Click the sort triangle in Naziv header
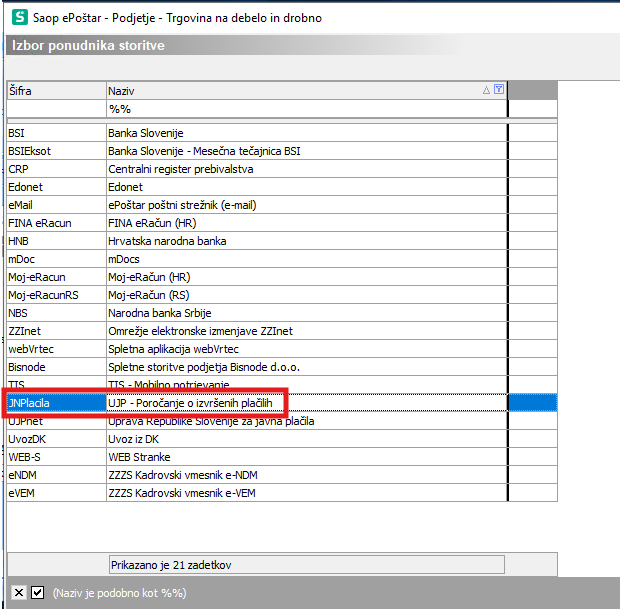The height and width of the screenshot is (609, 620). tap(486, 90)
